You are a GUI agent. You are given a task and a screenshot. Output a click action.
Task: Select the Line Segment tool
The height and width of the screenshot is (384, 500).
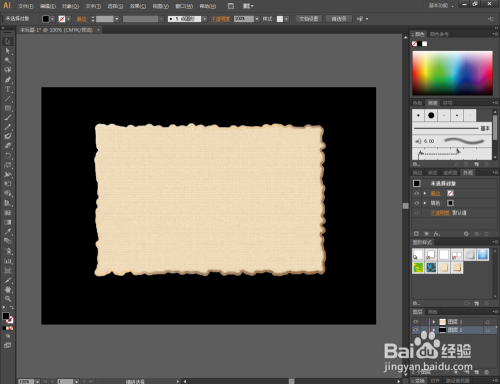tap(8, 99)
